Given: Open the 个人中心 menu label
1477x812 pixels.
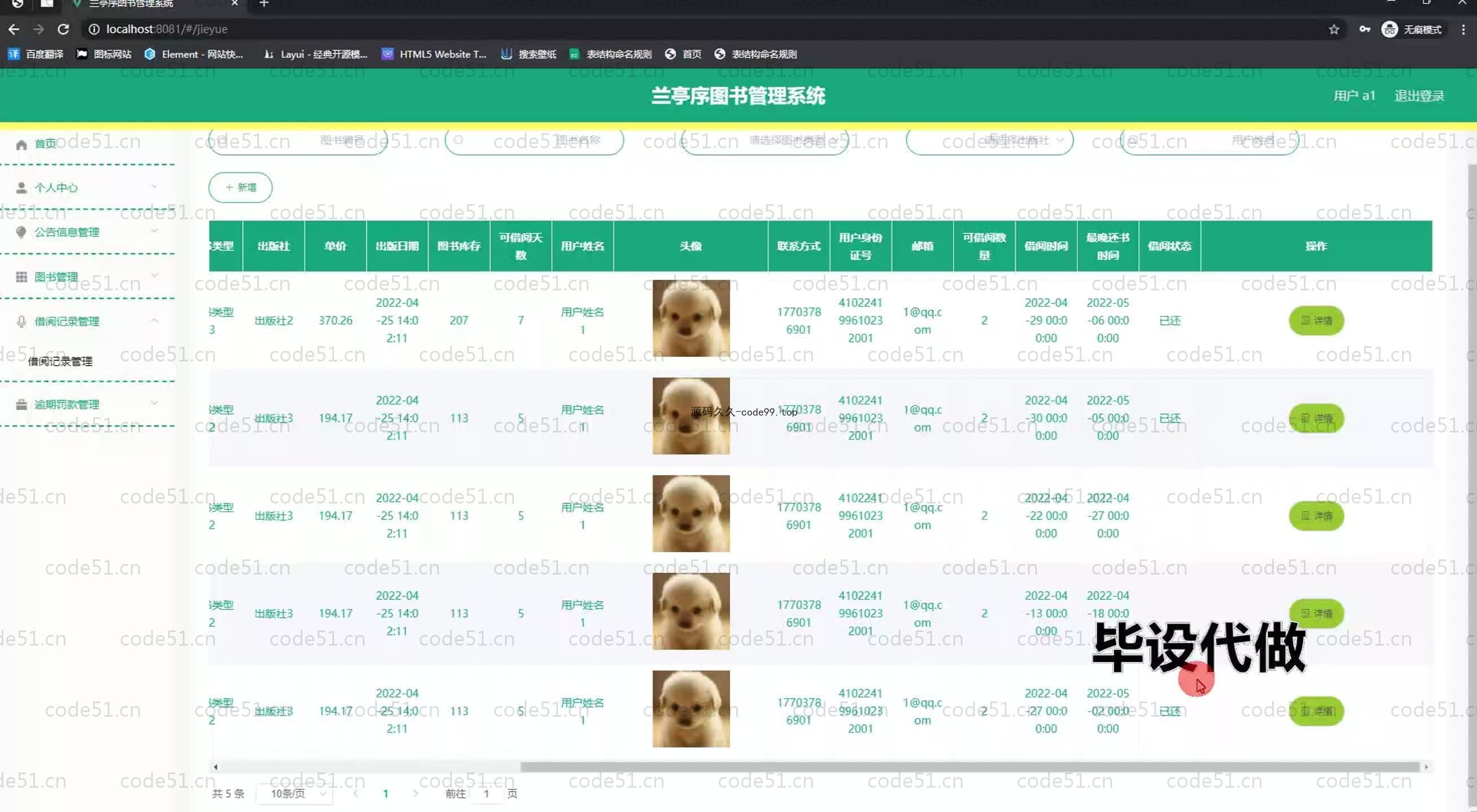Looking at the screenshot, I should click(x=56, y=187).
